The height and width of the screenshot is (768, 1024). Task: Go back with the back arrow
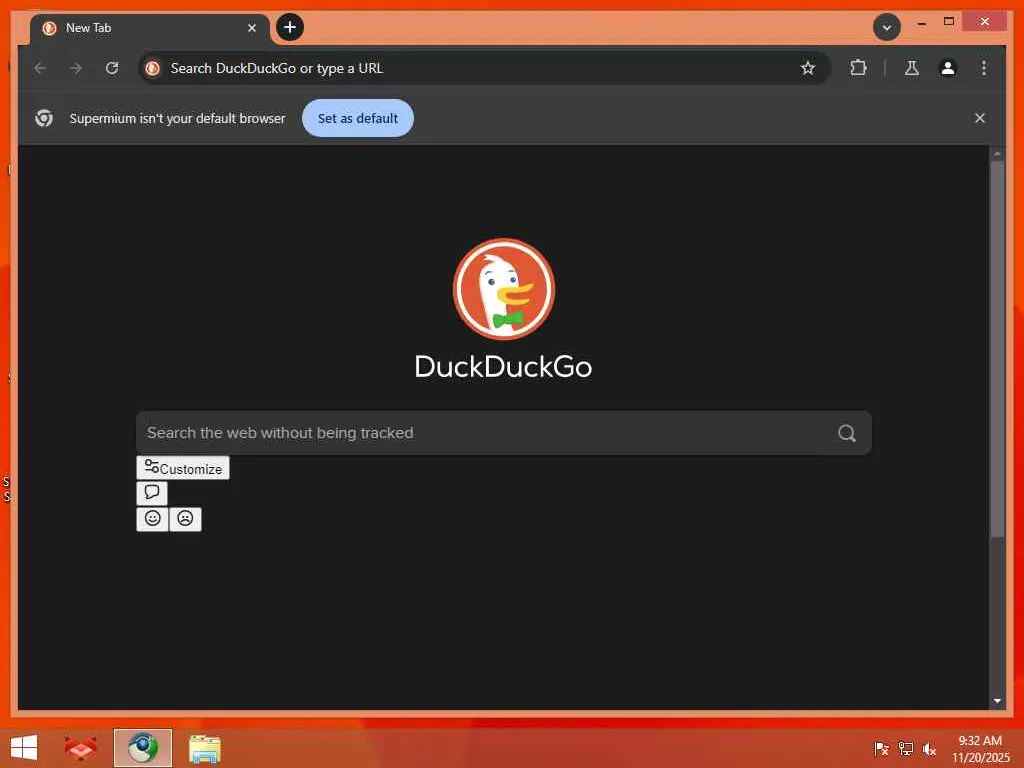click(40, 68)
